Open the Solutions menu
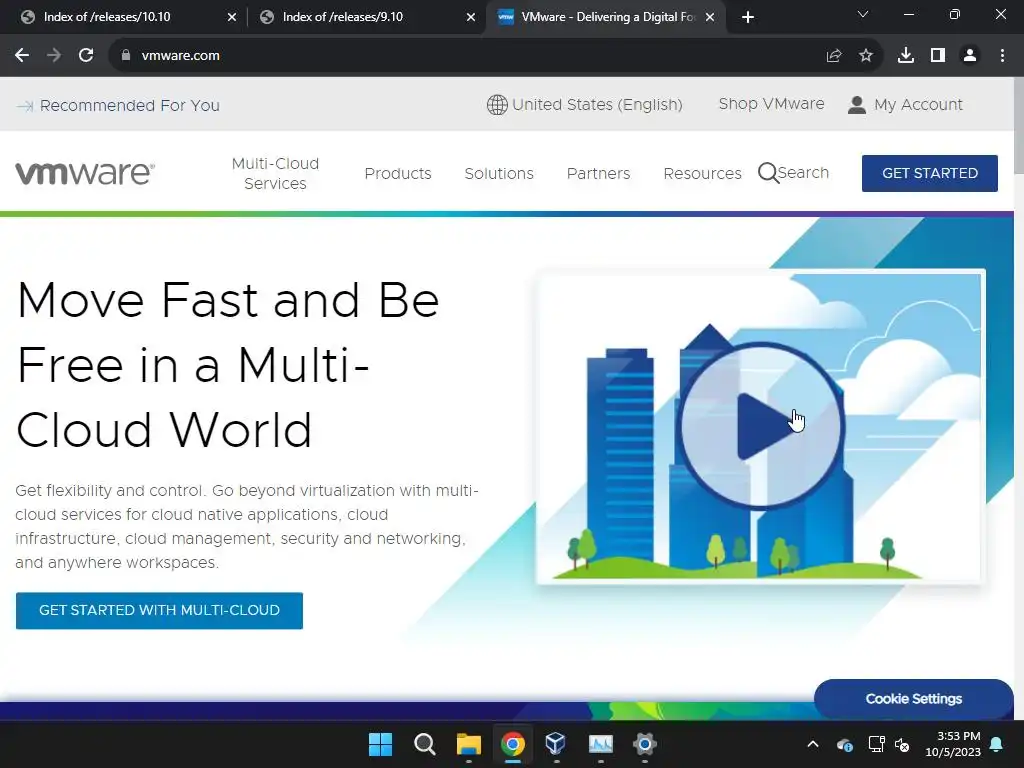 [x=499, y=173]
